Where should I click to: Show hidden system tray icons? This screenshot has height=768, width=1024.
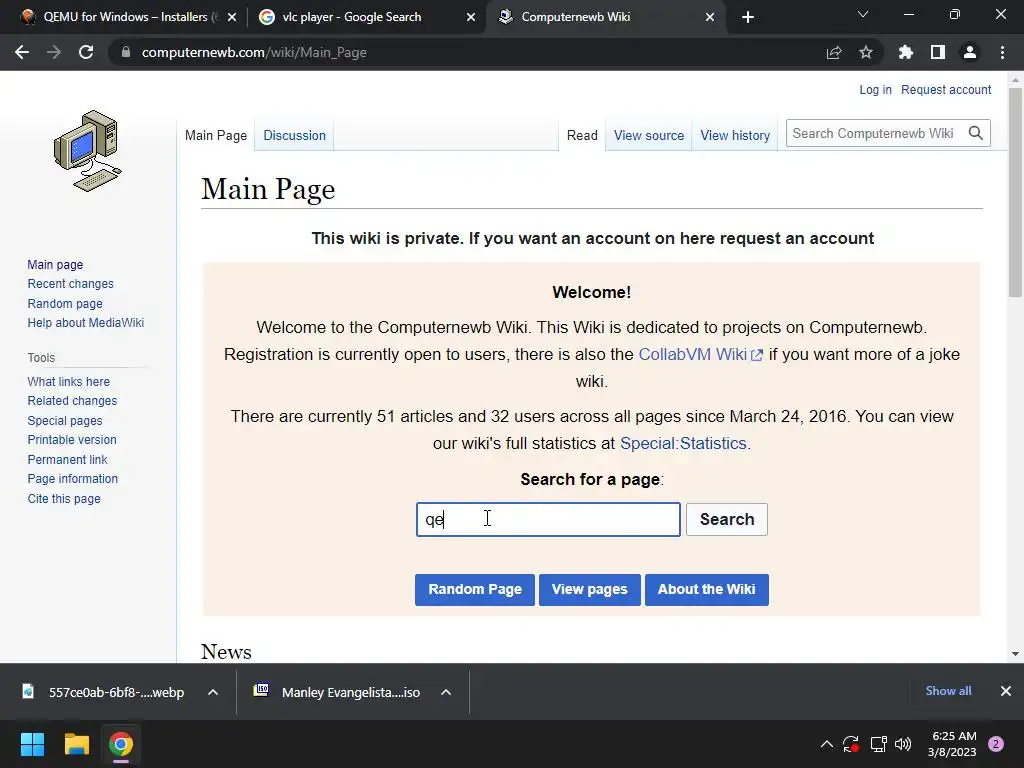(x=826, y=744)
